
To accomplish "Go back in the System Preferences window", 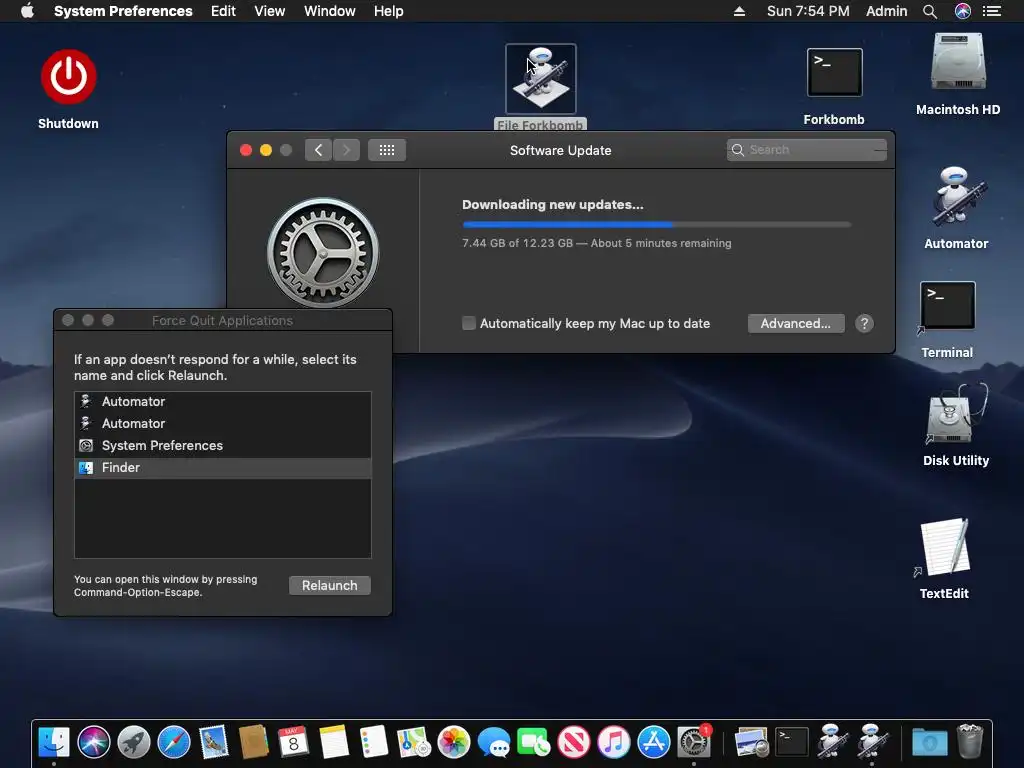I will click(318, 150).
